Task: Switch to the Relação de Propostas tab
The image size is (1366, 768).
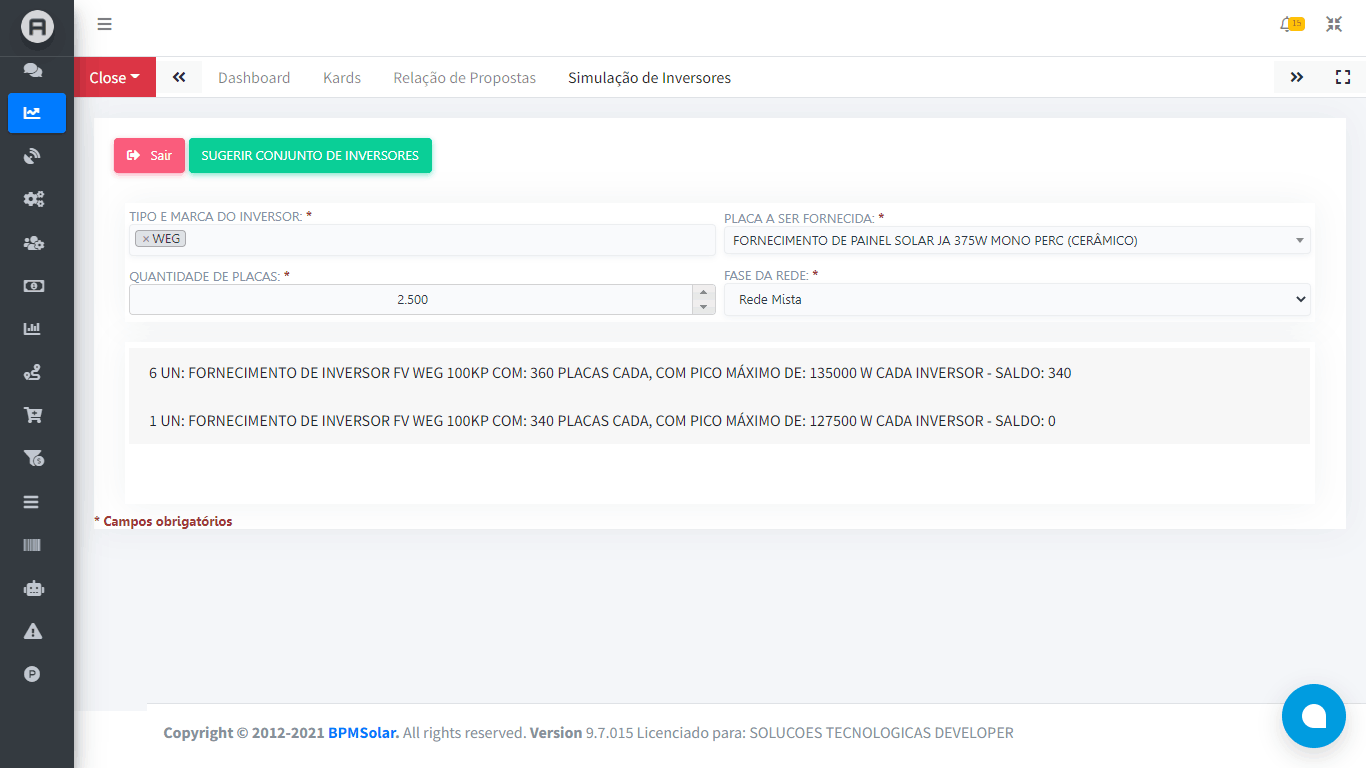Action: point(464,77)
